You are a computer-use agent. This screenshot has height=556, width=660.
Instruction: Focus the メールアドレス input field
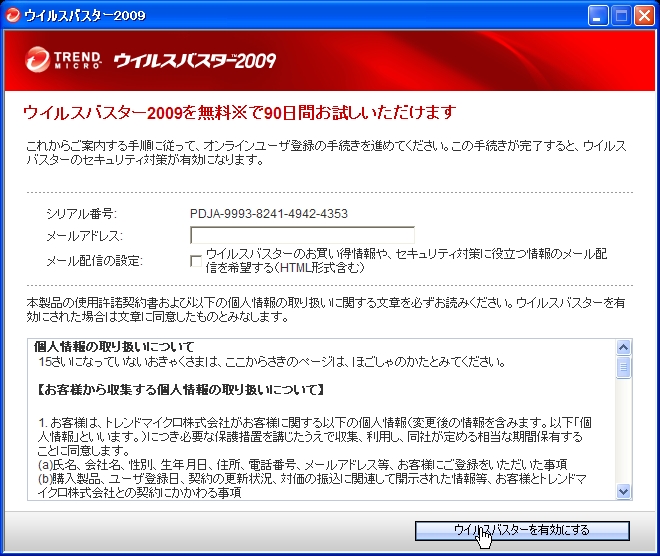(302, 235)
